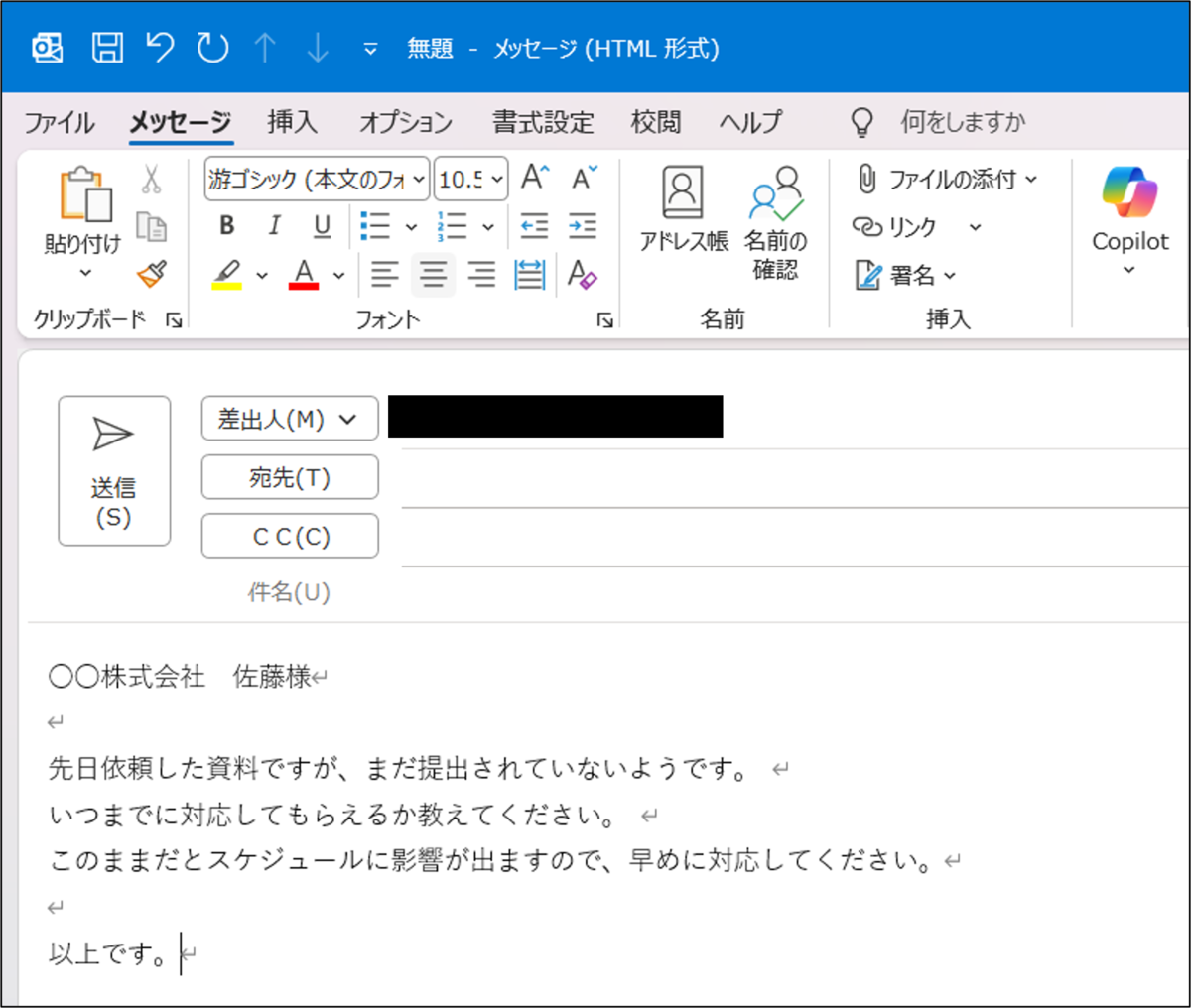This screenshot has width=1191, height=1008.
Task: Click the 宛先(T) button
Action: (x=290, y=477)
